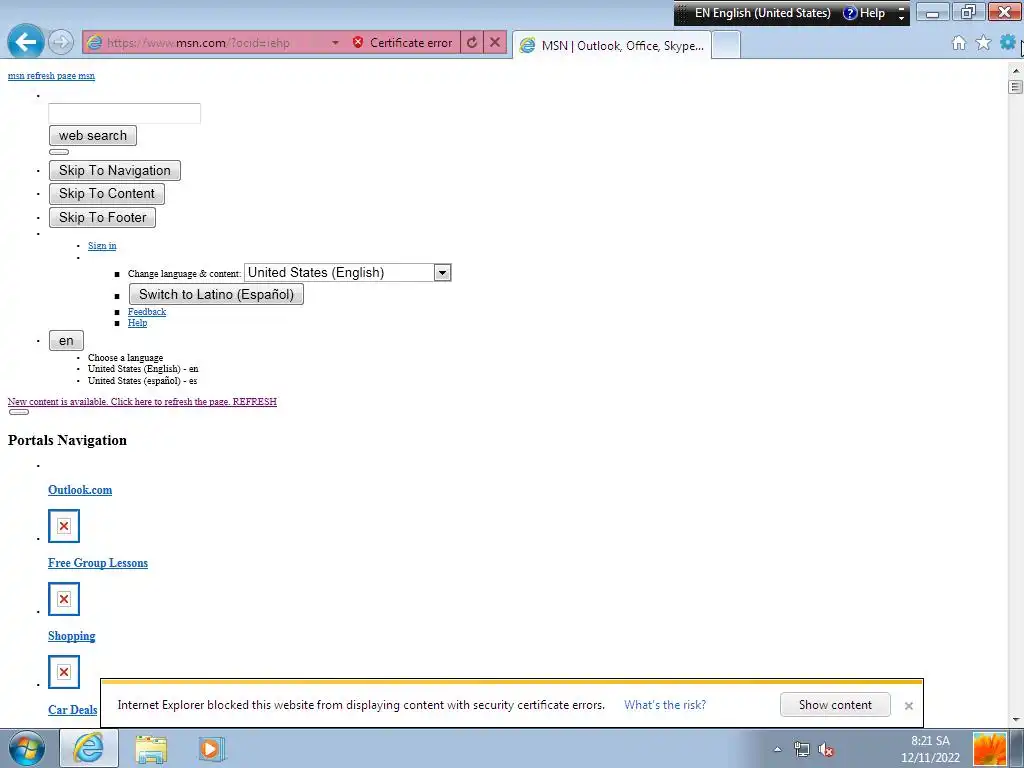1024x768 pixels.
Task: Dismiss the certificate notification bar
Action: (908, 705)
